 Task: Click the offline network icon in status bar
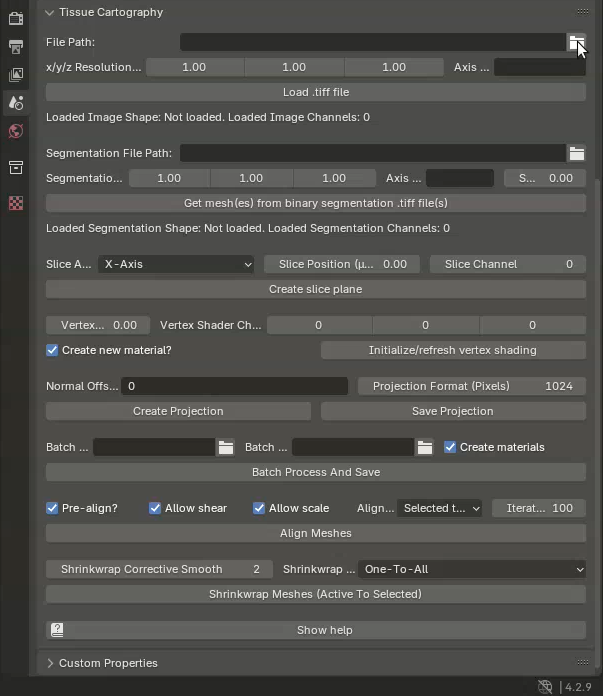click(545, 687)
